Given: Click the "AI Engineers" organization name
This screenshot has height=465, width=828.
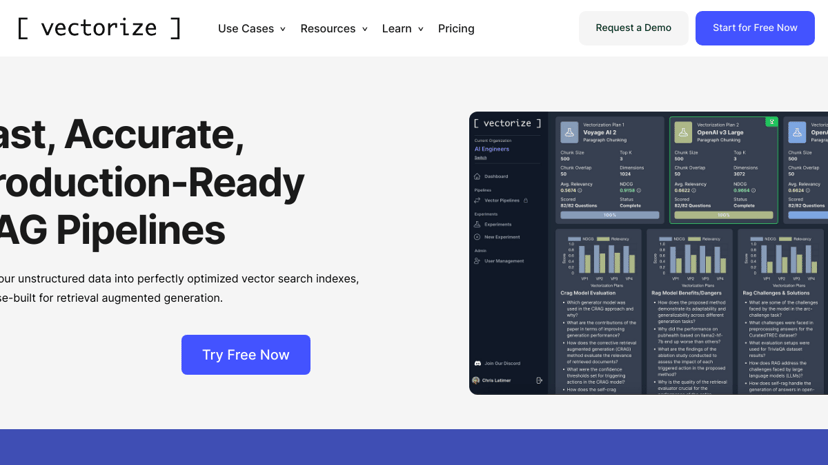Looking at the screenshot, I should tap(492, 149).
